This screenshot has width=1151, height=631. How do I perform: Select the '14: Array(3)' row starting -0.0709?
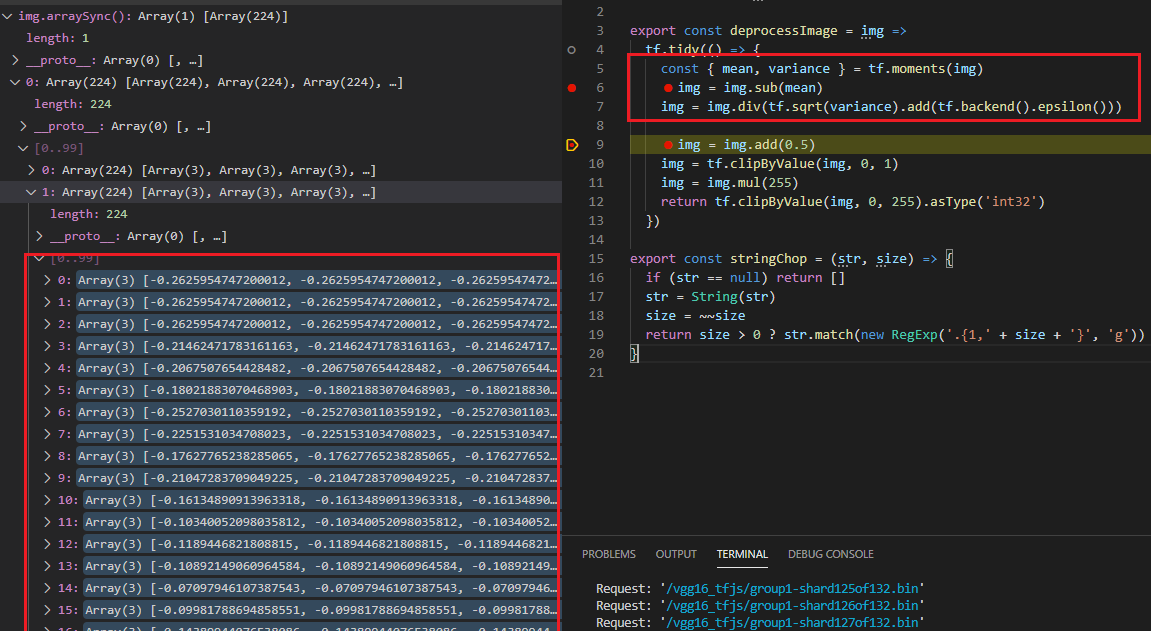tap(281, 588)
